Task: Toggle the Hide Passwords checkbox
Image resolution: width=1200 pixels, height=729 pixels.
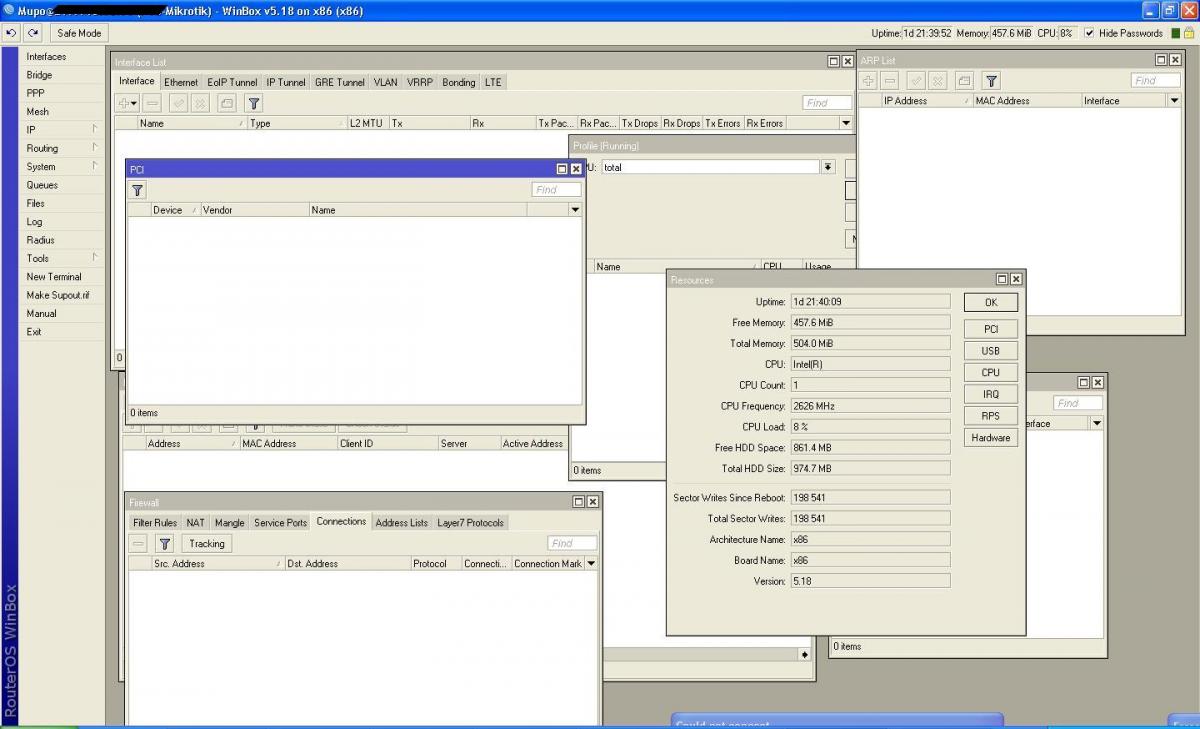Action: pyautogui.click(x=1089, y=33)
